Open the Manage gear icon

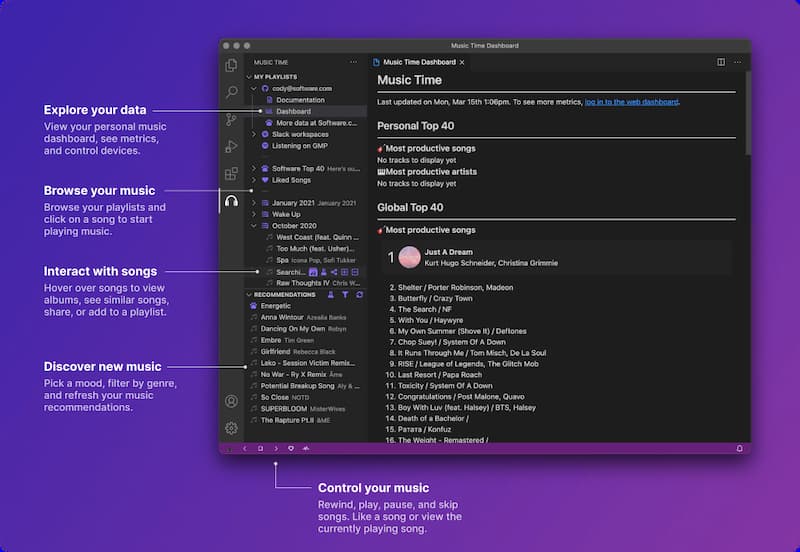231,428
